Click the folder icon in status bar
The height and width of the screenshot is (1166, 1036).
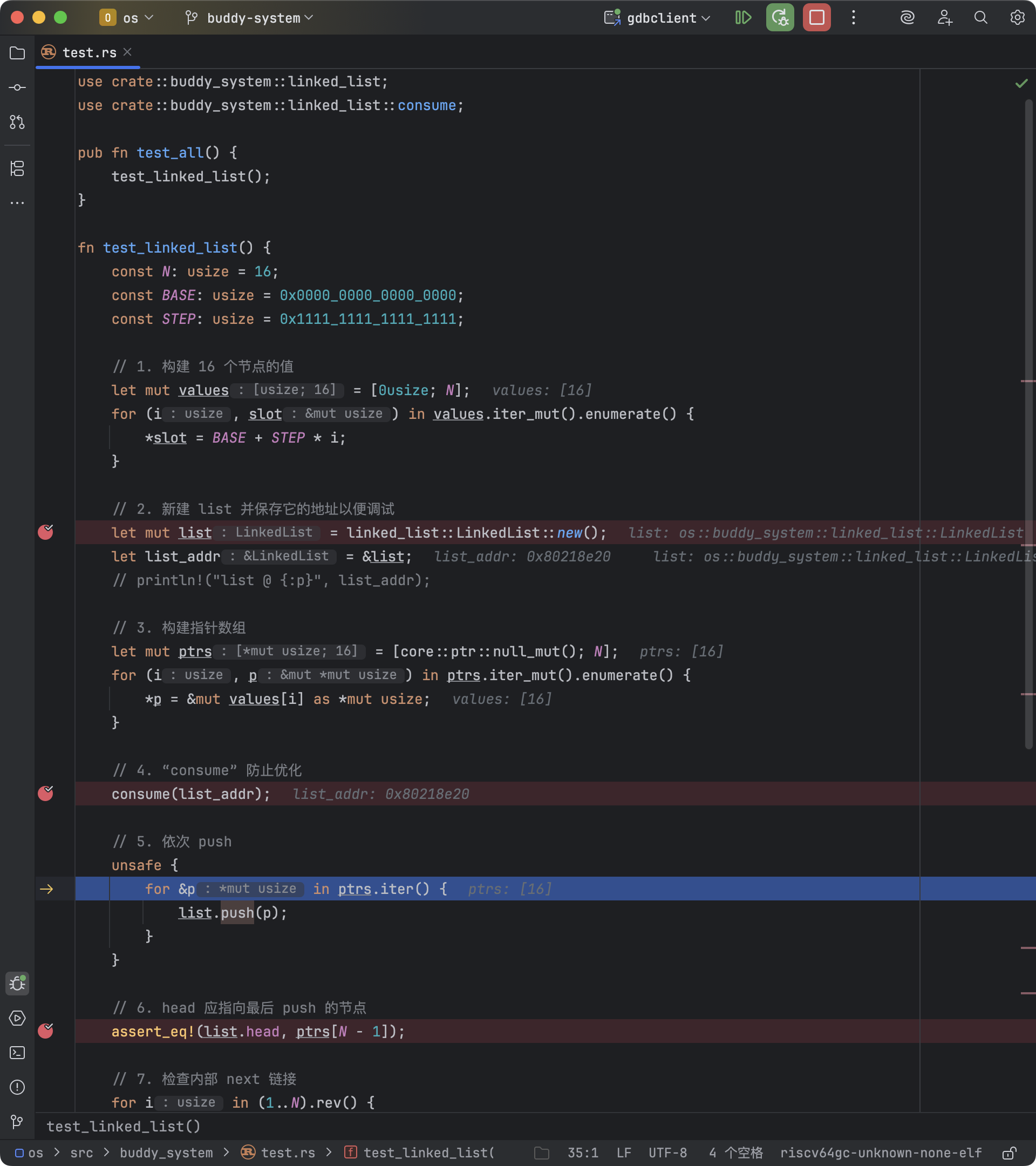coord(542,1153)
